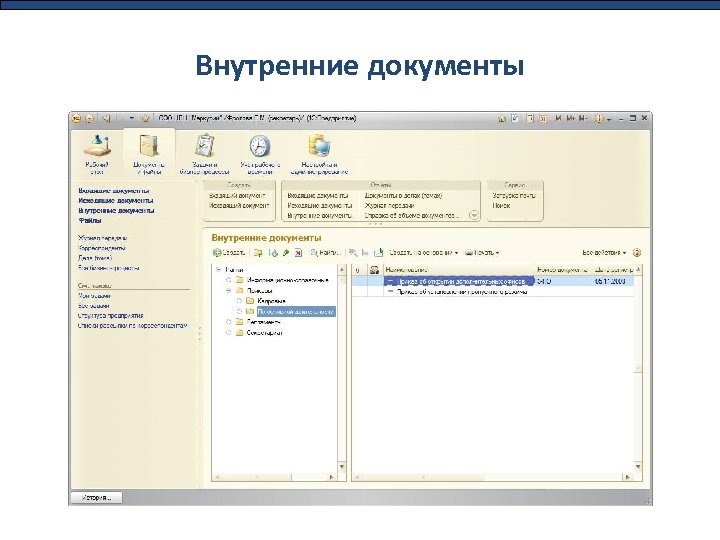This screenshot has height=540, width=720.
Task: Click the M+ button in title bar
Action: (x=570, y=118)
